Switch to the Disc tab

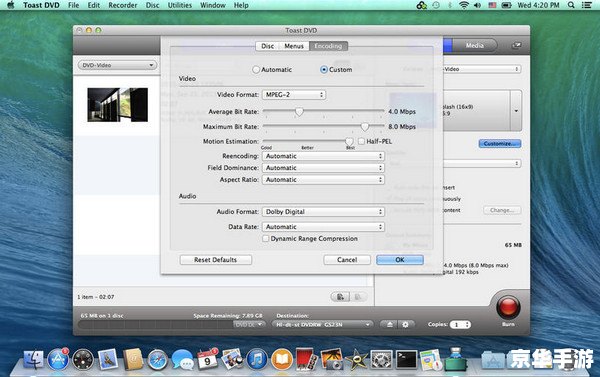pos(267,46)
